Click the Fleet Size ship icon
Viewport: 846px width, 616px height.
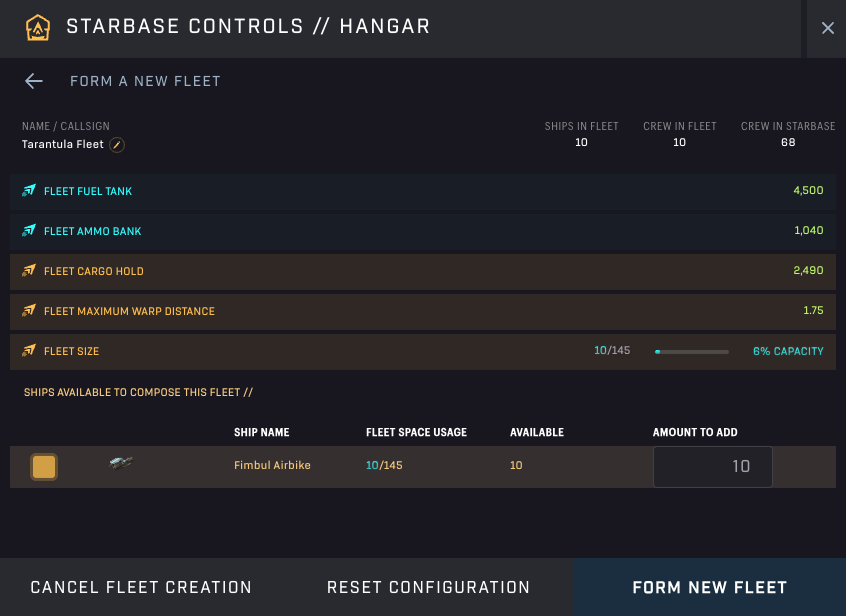pyautogui.click(x=28, y=351)
